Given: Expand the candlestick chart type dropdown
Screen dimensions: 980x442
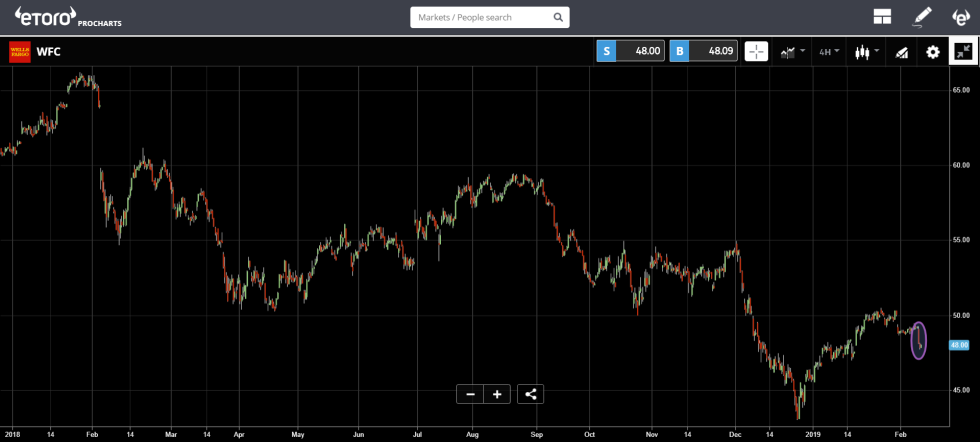Looking at the screenshot, I should [x=866, y=51].
